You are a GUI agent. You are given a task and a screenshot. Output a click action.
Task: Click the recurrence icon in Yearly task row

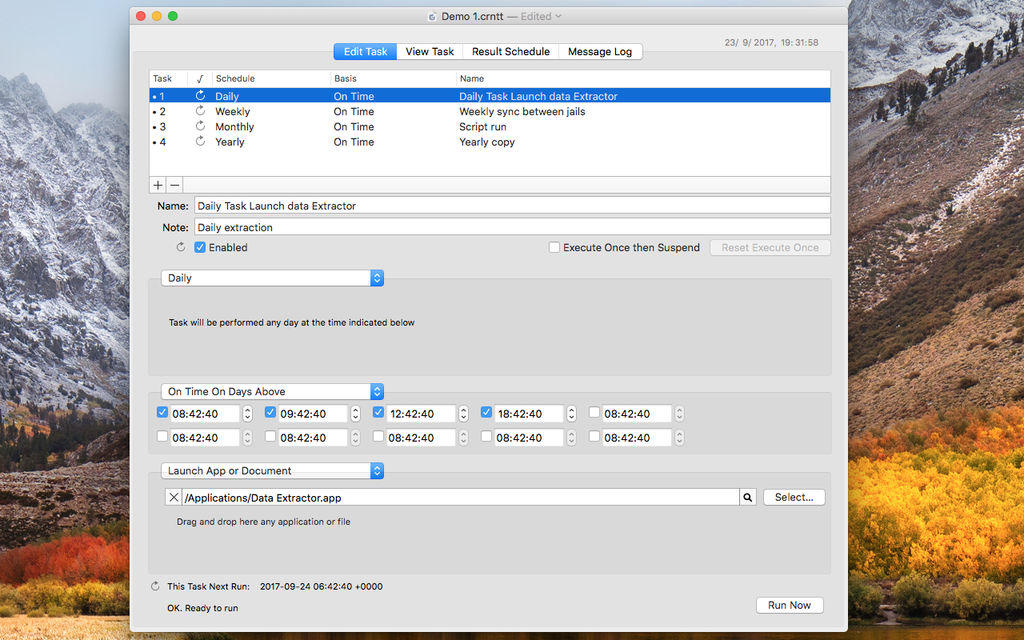click(200, 141)
